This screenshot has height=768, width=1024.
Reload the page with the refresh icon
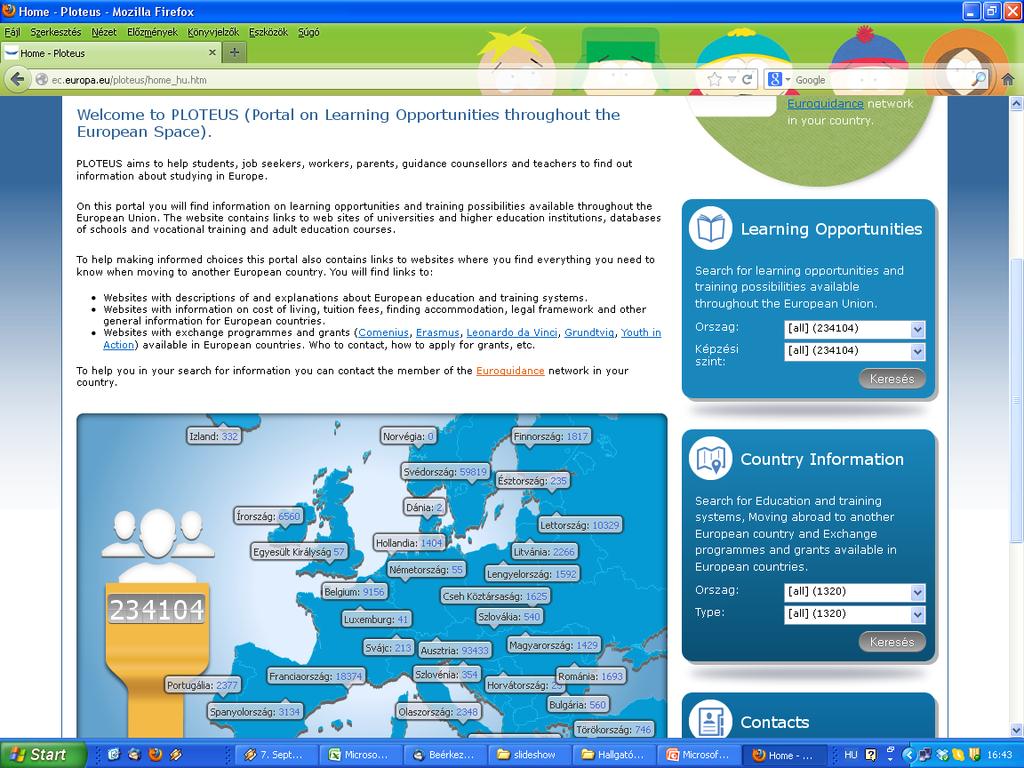tap(747, 80)
